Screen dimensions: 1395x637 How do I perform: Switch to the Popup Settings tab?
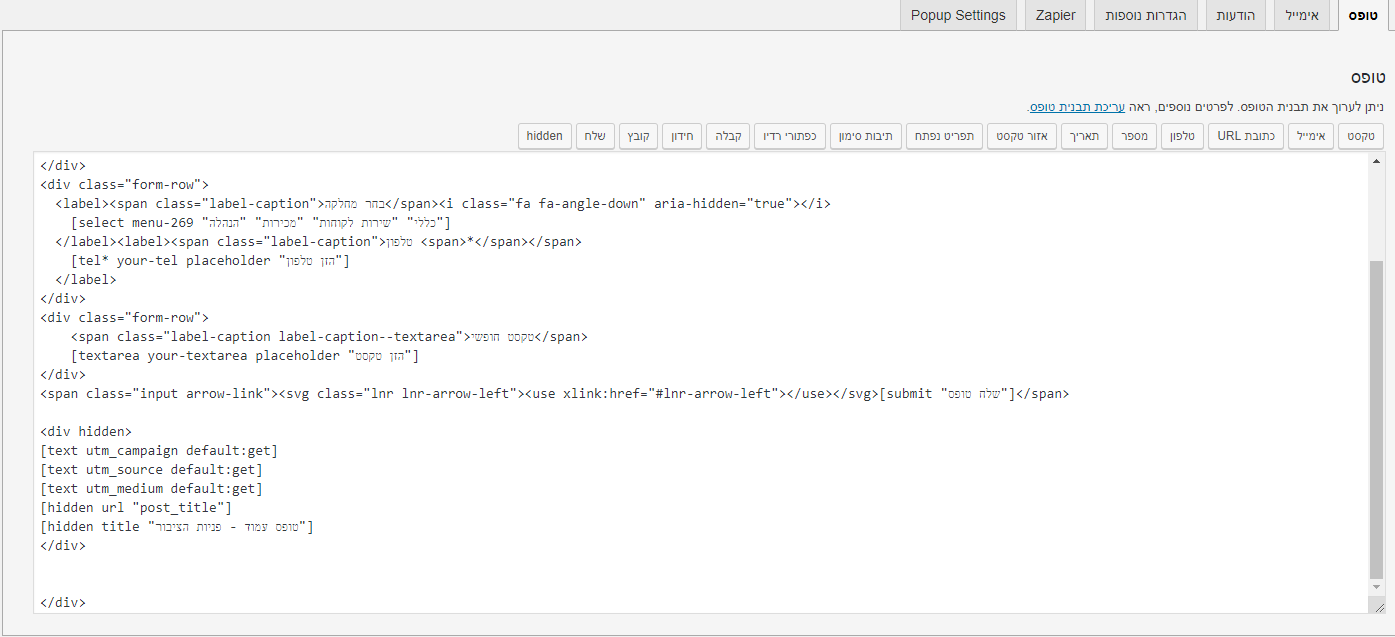(958, 16)
